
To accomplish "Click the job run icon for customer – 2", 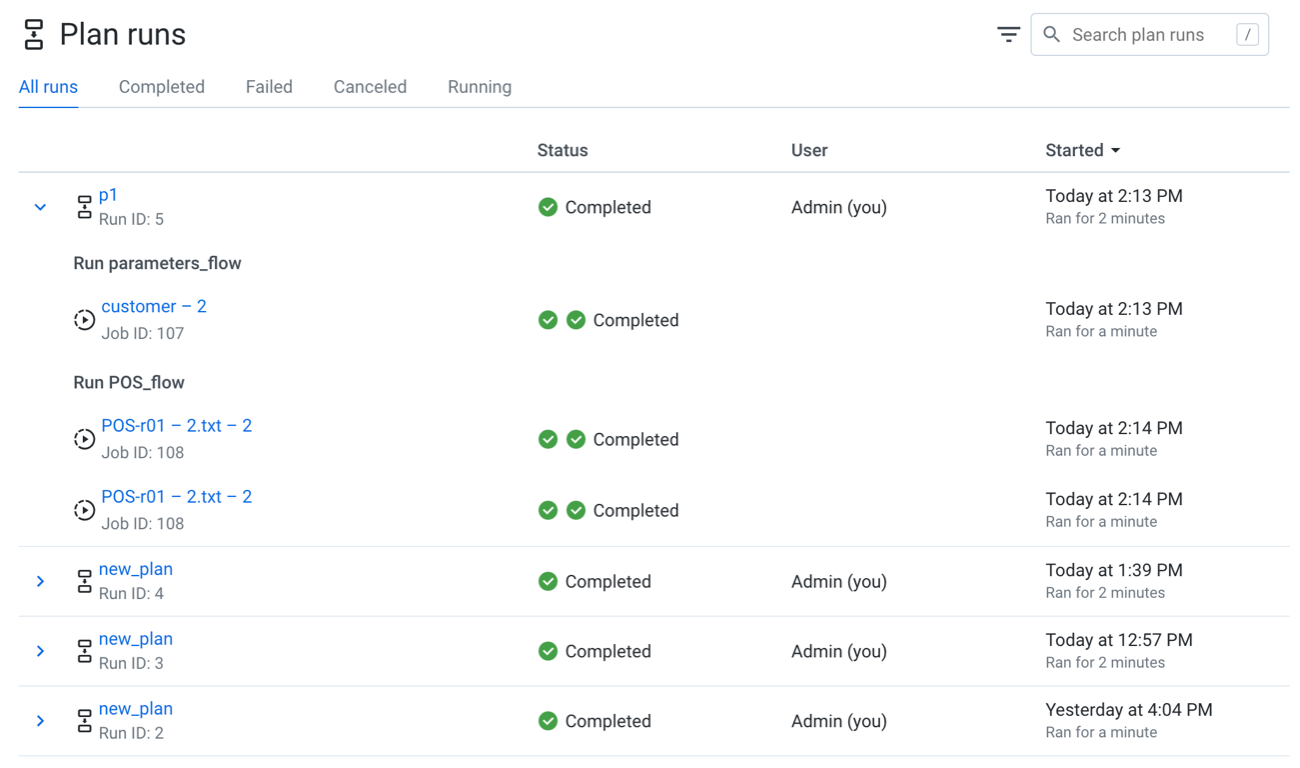I will pyautogui.click(x=85, y=320).
